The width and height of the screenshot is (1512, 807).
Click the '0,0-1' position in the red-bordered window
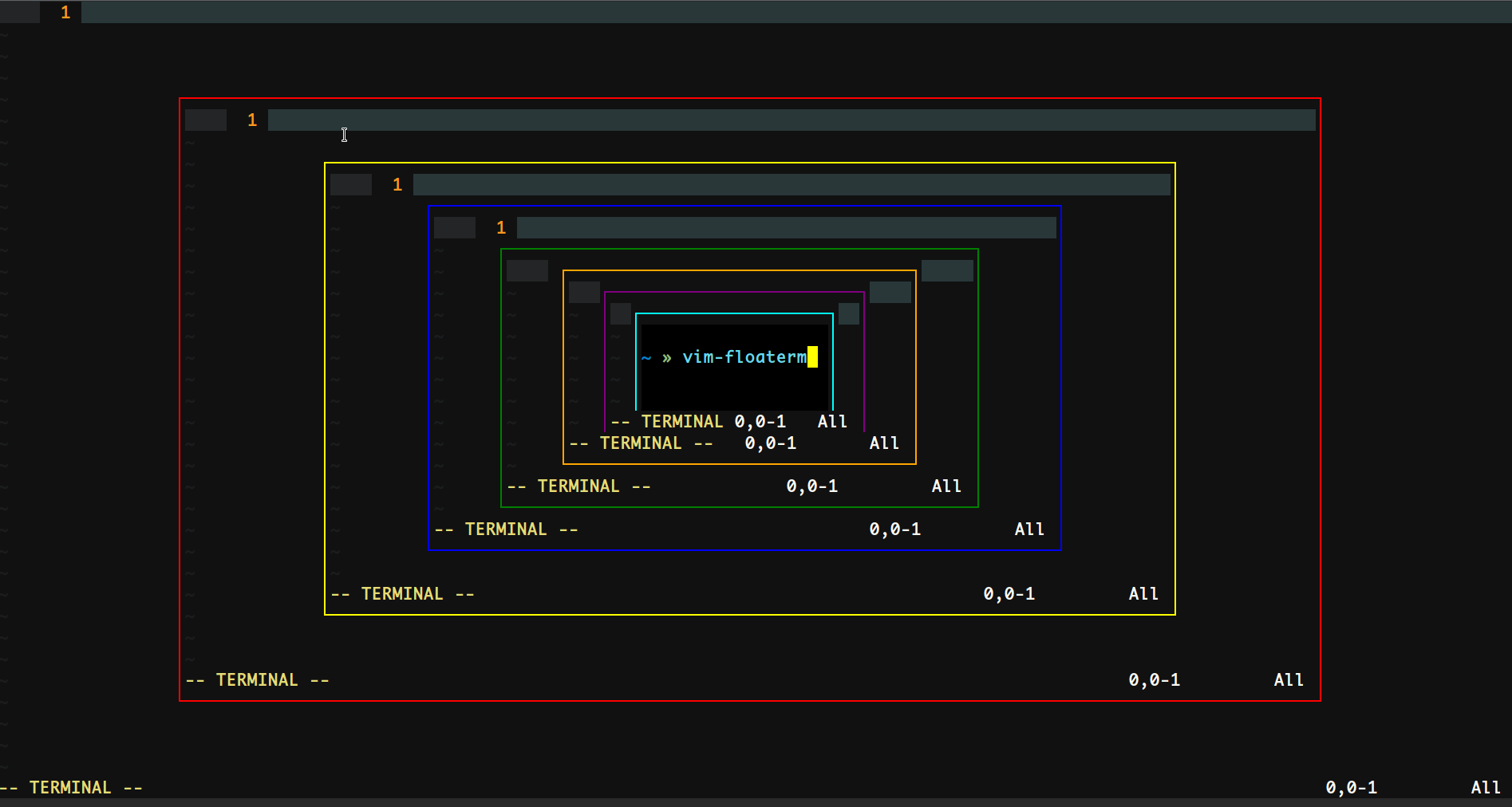(1155, 680)
